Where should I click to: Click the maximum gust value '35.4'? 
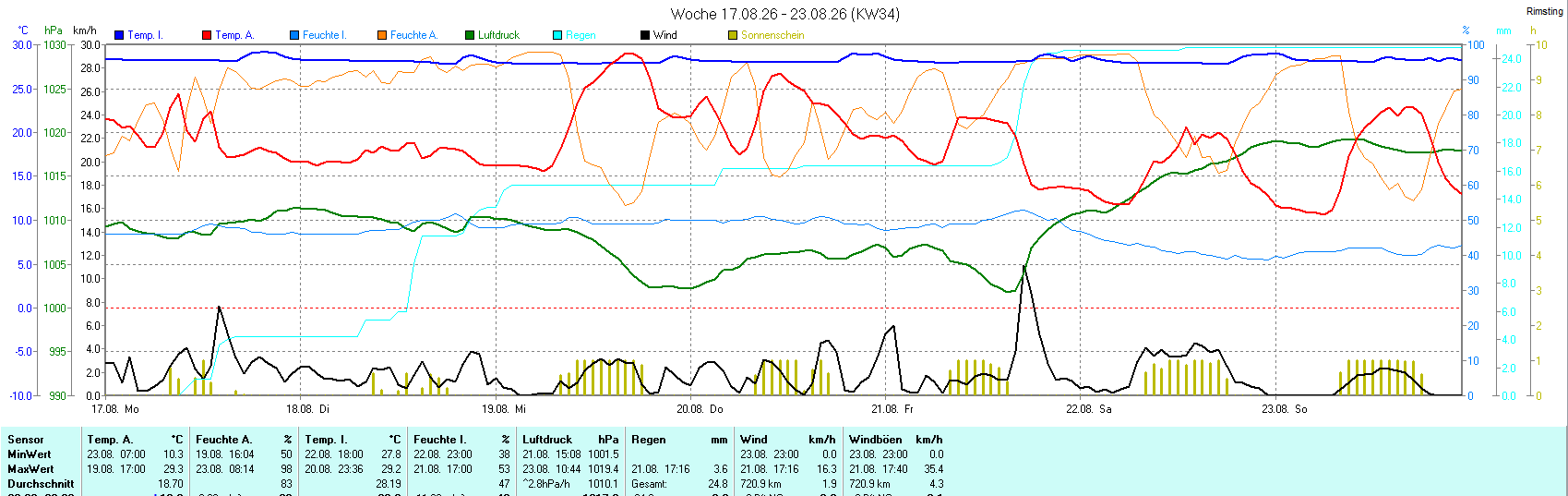(x=934, y=469)
